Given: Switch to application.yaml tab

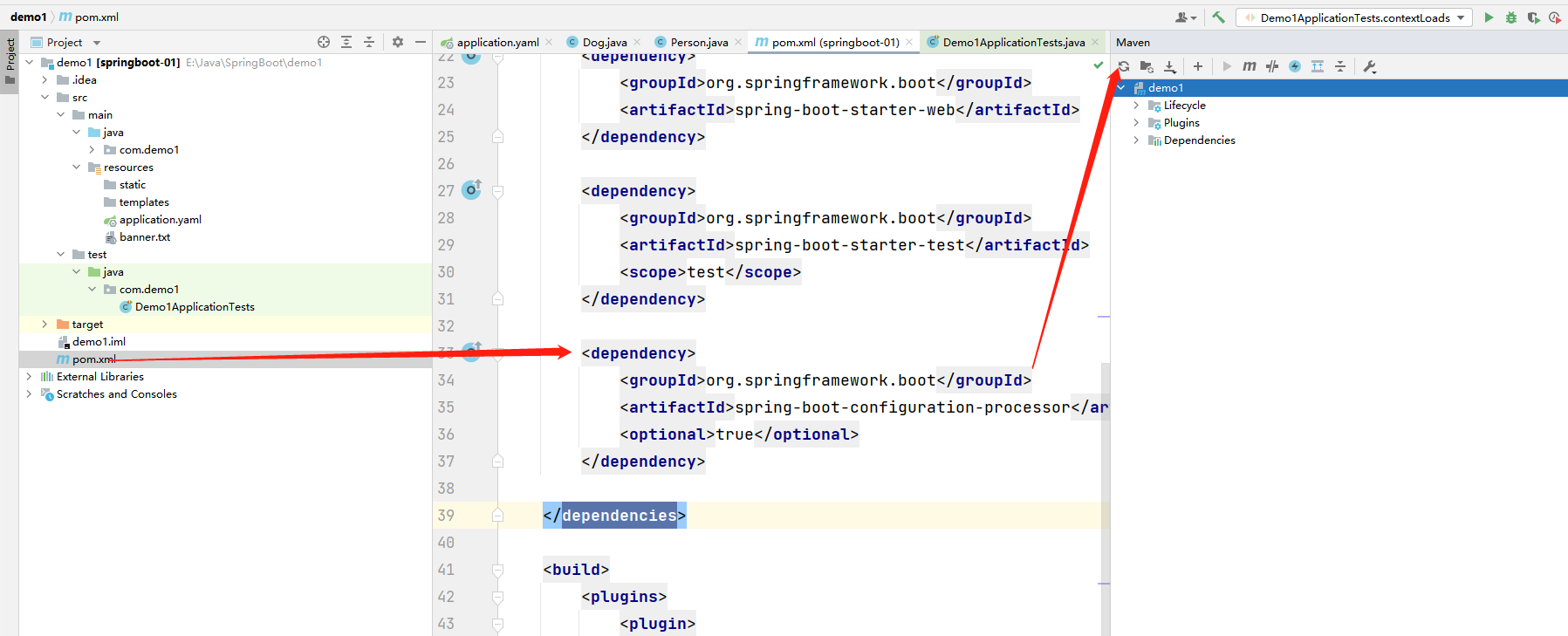Looking at the screenshot, I should point(497,42).
